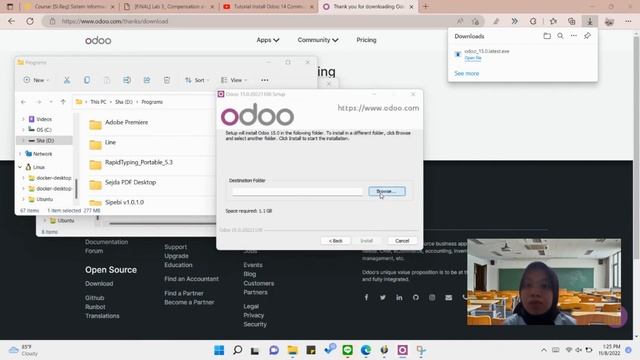Image resolution: width=640 pixels, height=360 pixels.
Task: Expand the Videos tree item
Action: [23, 119]
